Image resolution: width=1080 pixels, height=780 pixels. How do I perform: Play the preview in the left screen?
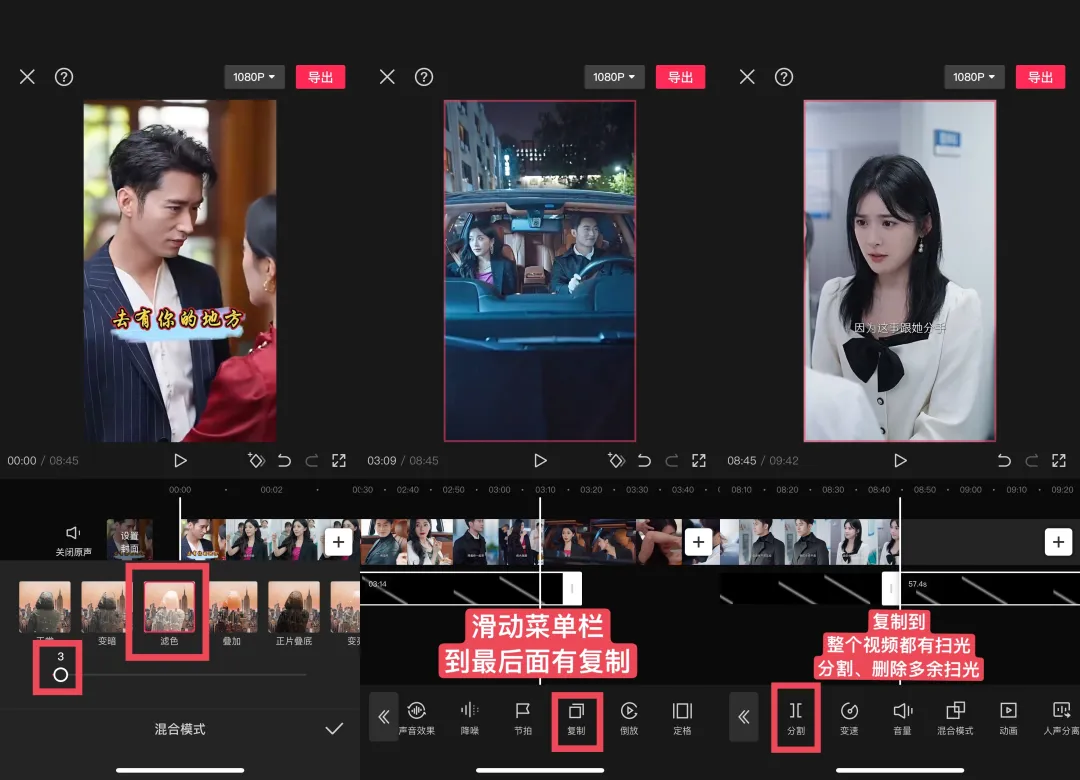click(x=180, y=460)
